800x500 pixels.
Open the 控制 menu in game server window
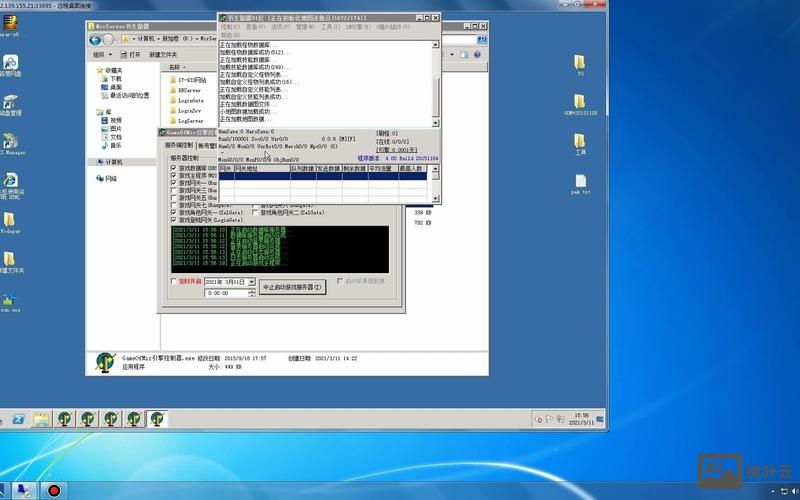[x=229, y=27]
